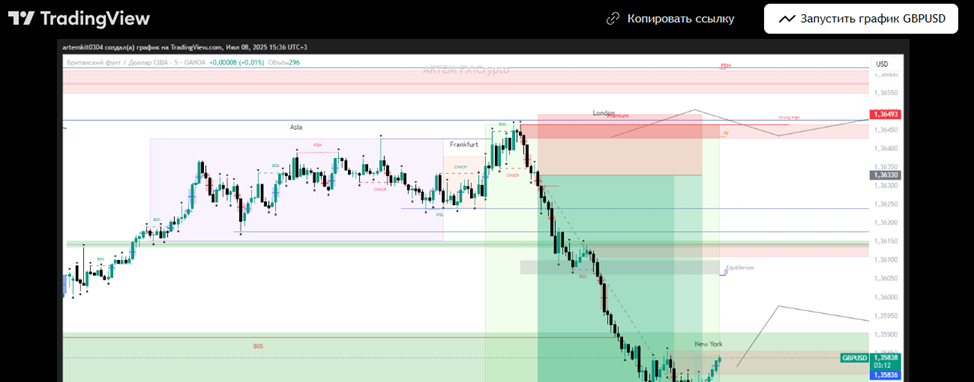Click the 1,36250 axis price

(x=886, y=204)
